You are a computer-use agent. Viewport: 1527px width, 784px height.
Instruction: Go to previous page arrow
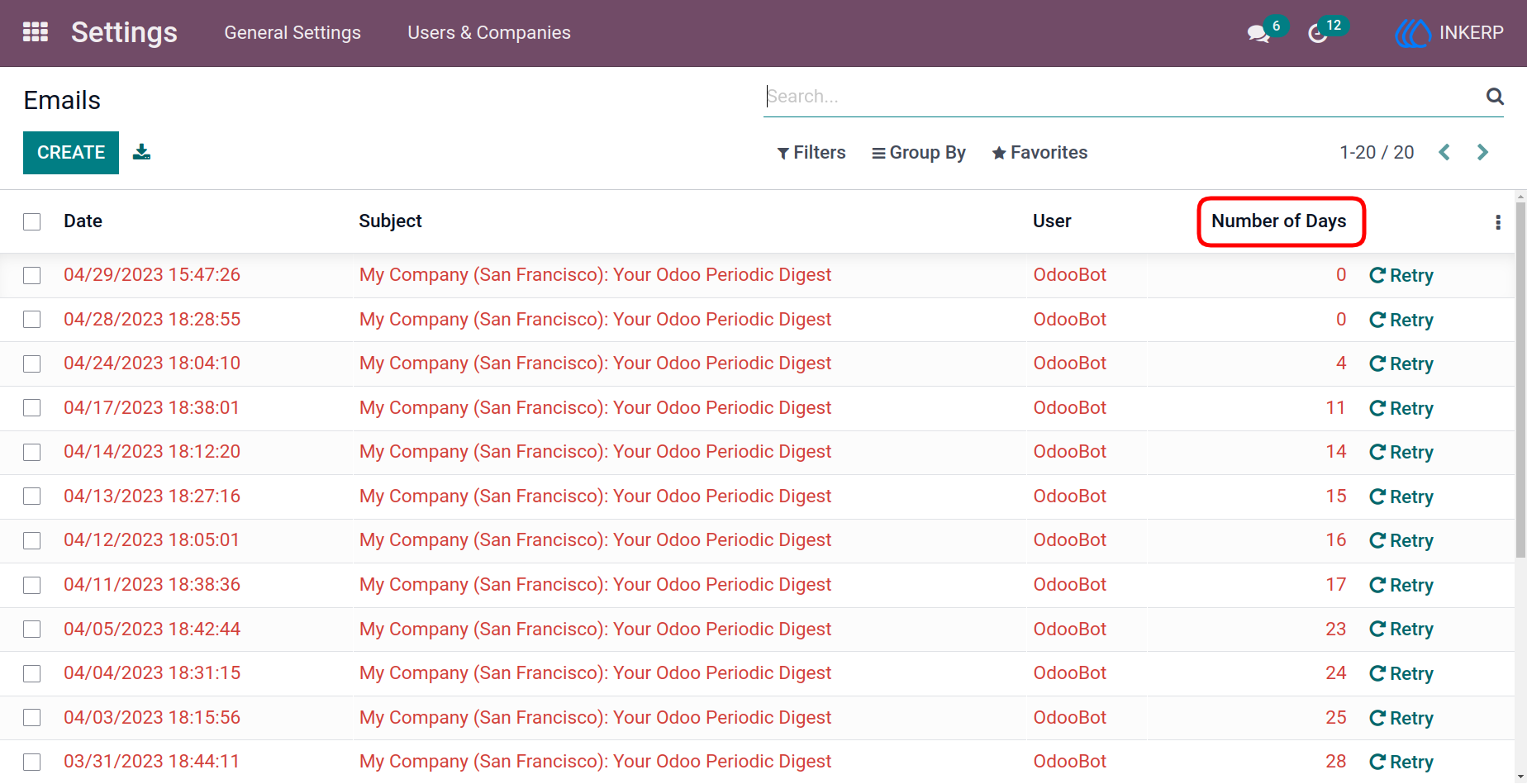click(1444, 152)
